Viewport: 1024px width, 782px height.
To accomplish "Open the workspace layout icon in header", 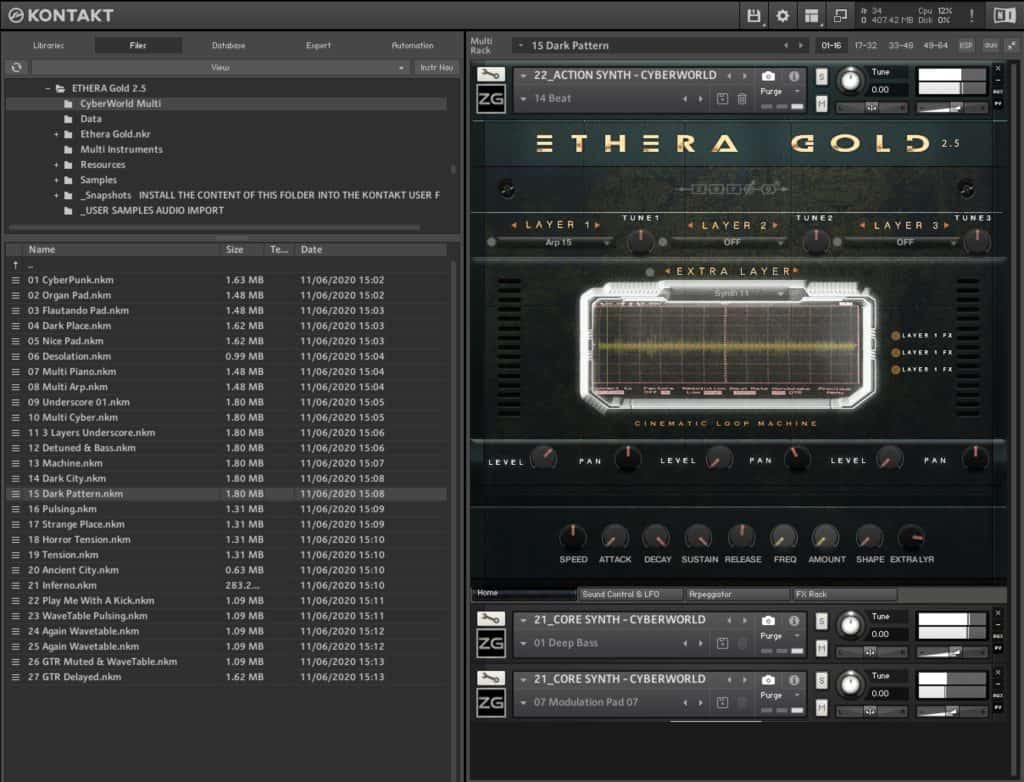I will coord(812,15).
